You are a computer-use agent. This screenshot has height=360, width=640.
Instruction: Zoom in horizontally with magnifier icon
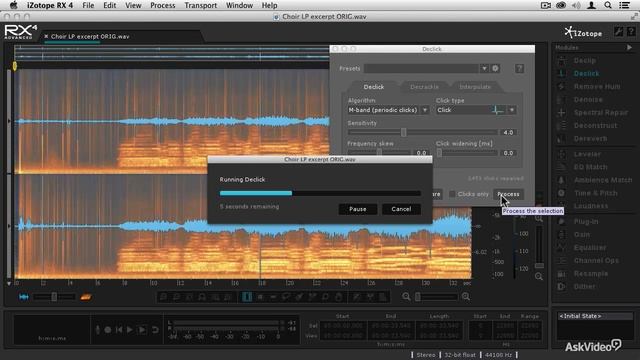[466, 297]
